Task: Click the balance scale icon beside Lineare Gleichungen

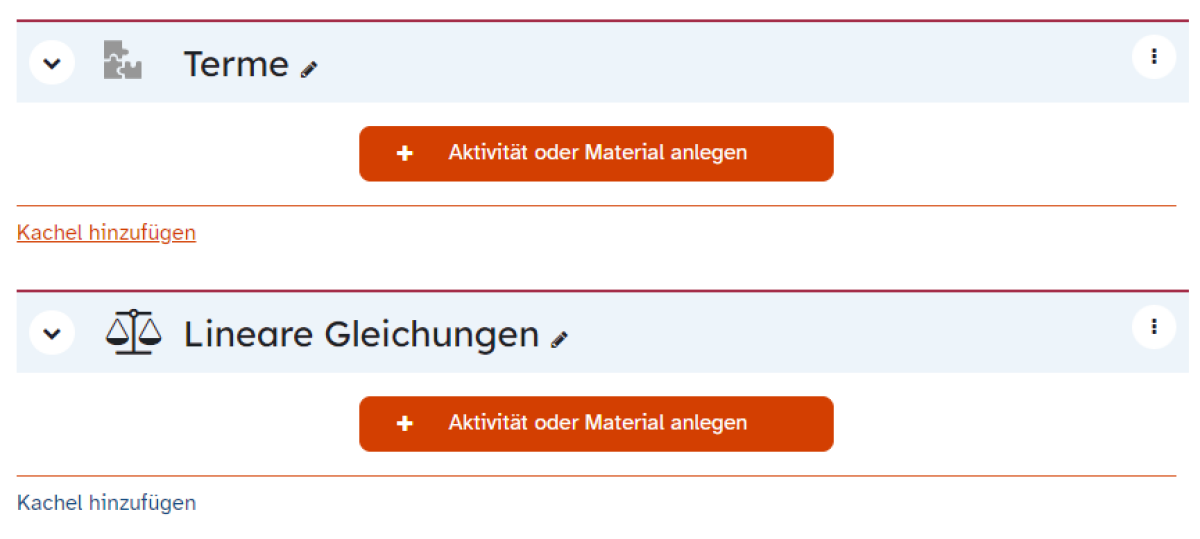Action: pos(133,332)
